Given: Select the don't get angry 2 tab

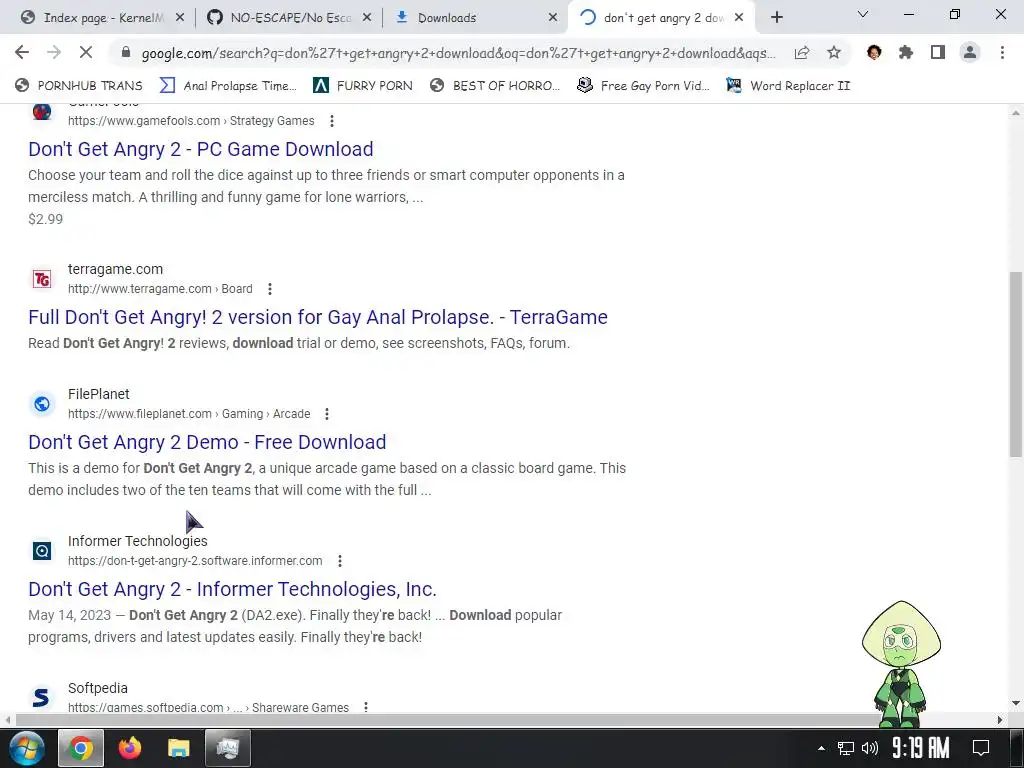Looking at the screenshot, I should pos(661,18).
